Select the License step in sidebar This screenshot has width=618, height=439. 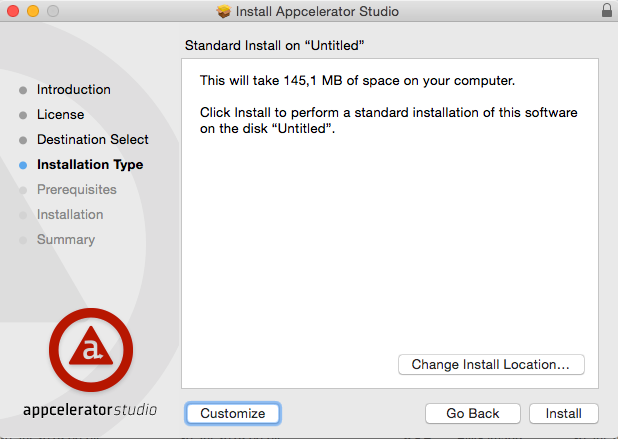[61, 114]
